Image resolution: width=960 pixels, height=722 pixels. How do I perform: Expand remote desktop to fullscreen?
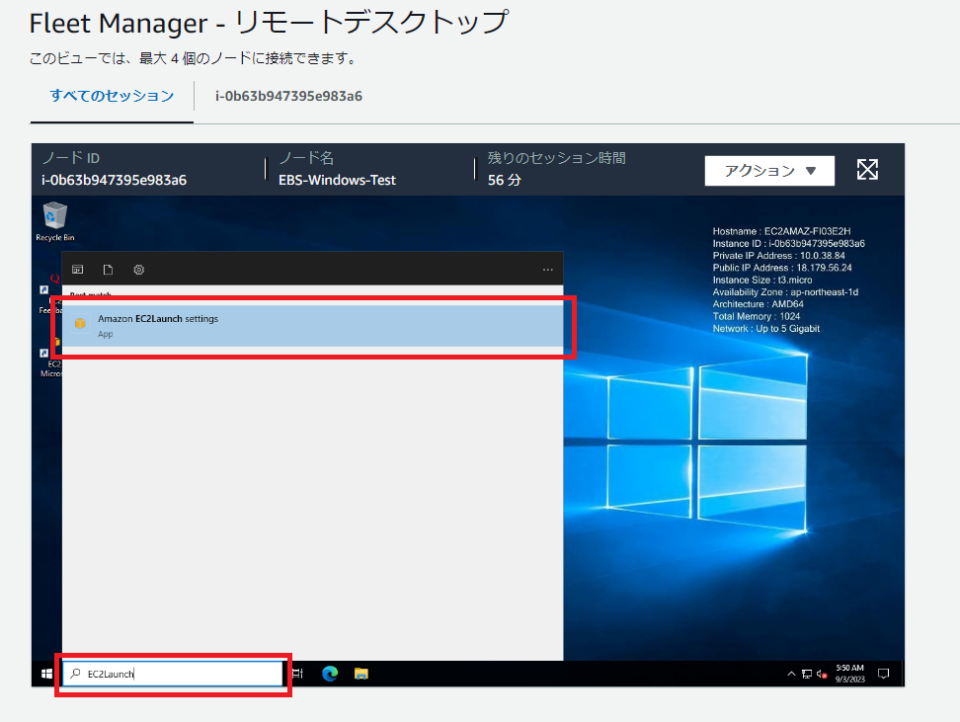click(867, 170)
